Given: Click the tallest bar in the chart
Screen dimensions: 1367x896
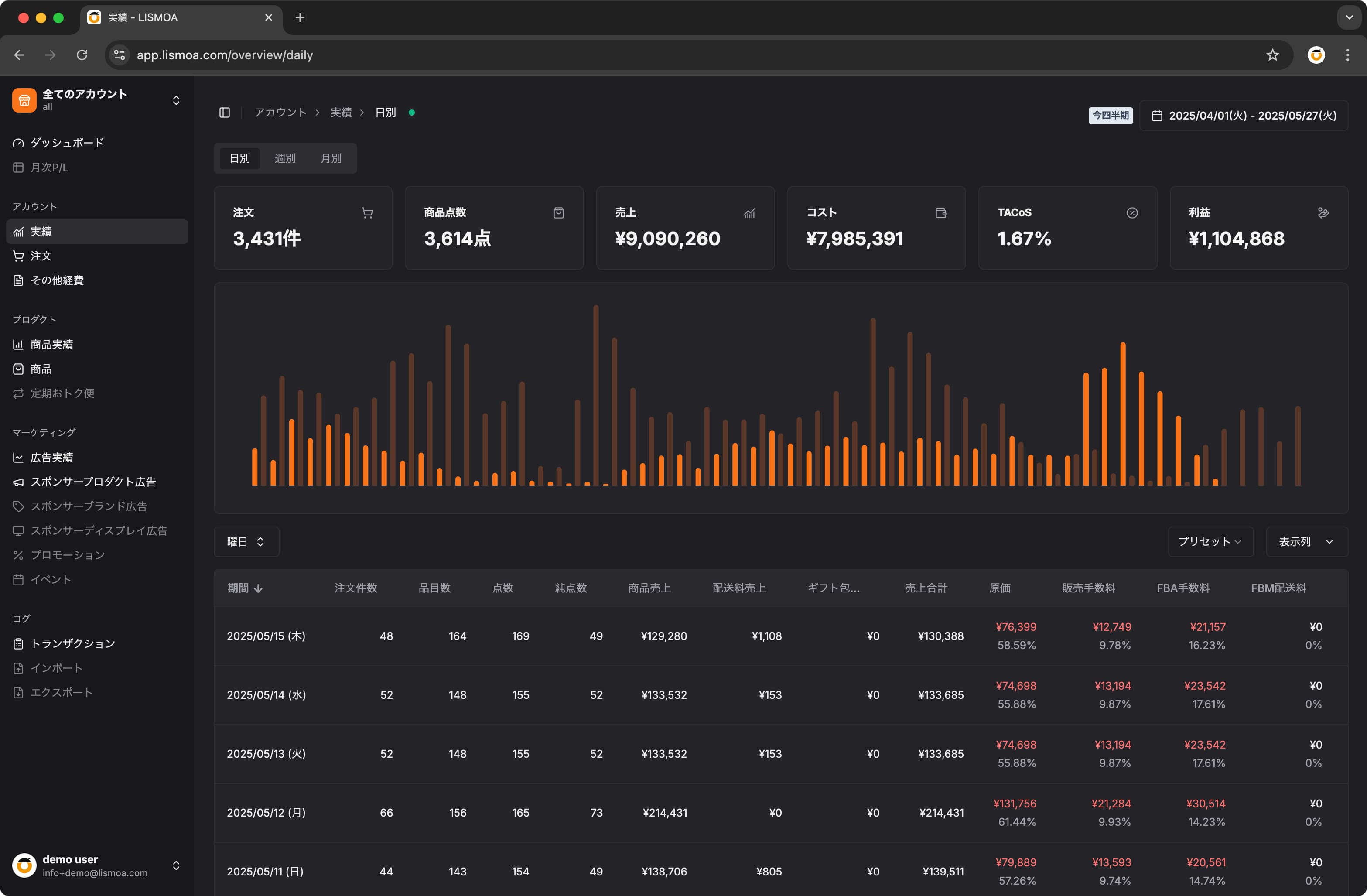Looking at the screenshot, I should 596,395.
